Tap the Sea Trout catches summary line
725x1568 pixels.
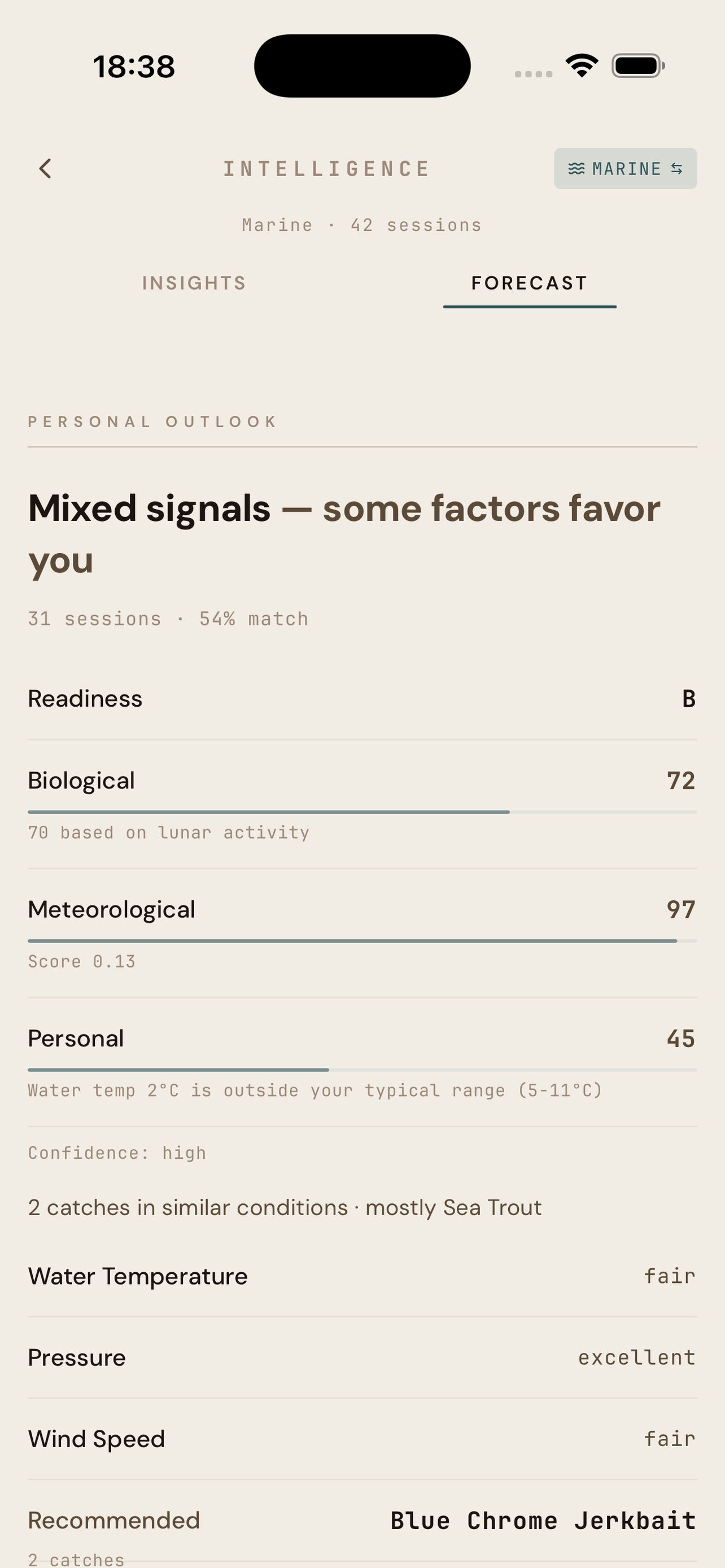[285, 1208]
